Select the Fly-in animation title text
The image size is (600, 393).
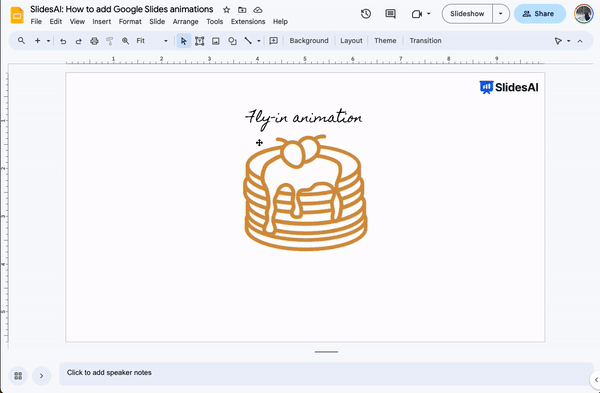point(303,118)
